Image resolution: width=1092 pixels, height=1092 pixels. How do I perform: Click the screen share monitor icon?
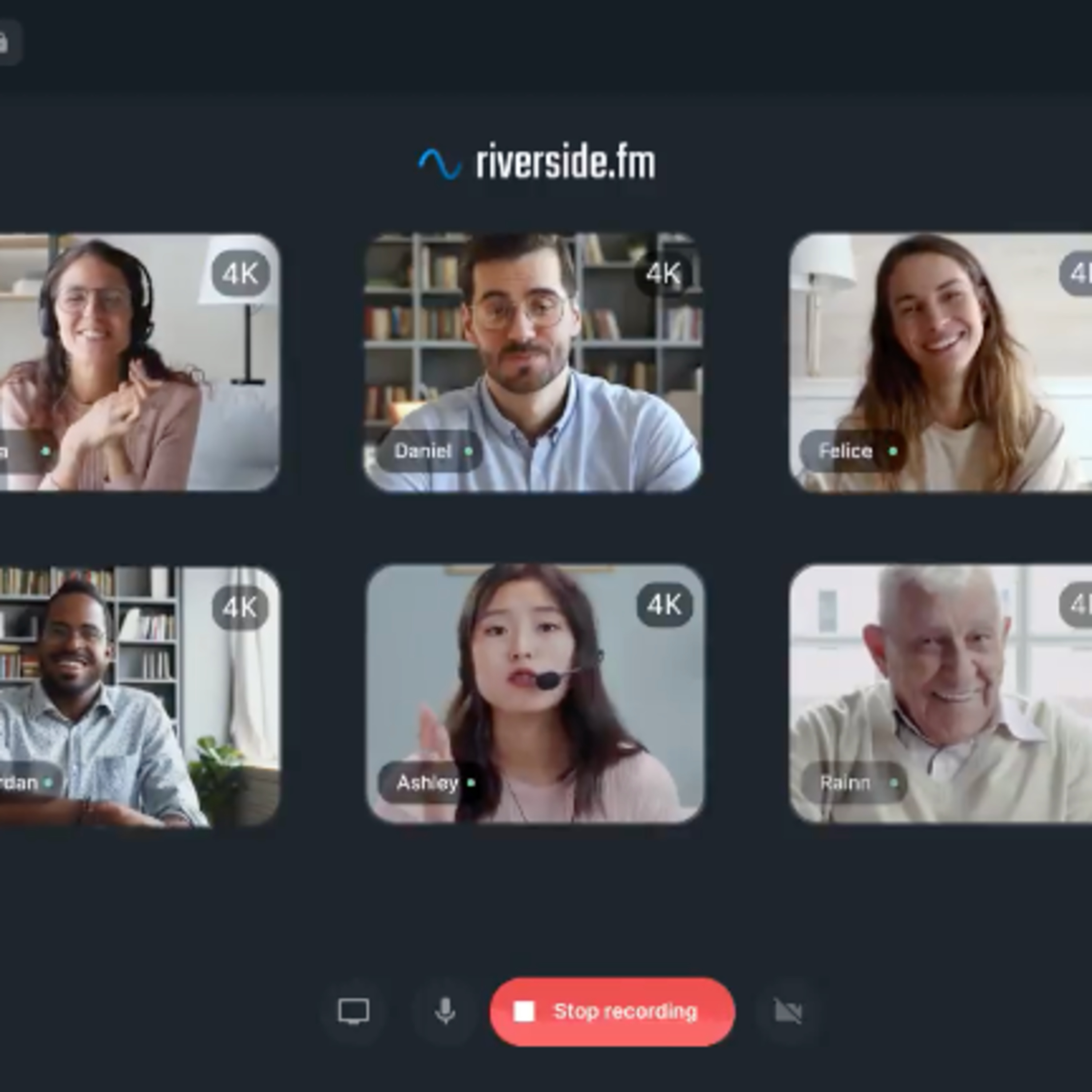point(354,1011)
